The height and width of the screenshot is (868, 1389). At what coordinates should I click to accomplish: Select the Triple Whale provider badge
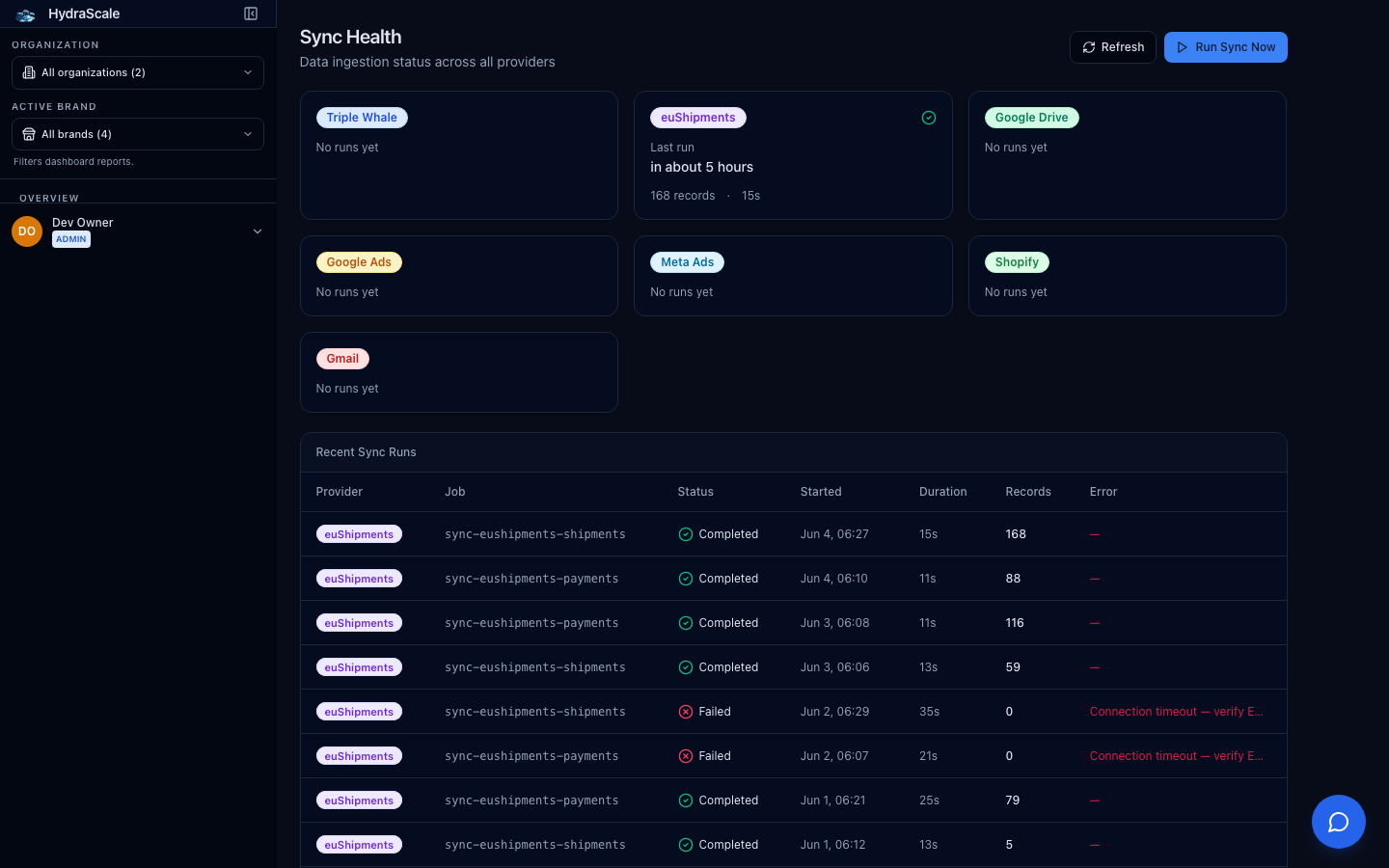pyautogui.click(x=362, y=118)
